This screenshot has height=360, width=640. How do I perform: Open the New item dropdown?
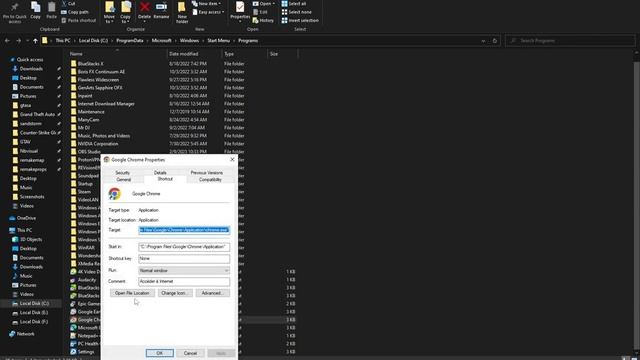point(207,4)
